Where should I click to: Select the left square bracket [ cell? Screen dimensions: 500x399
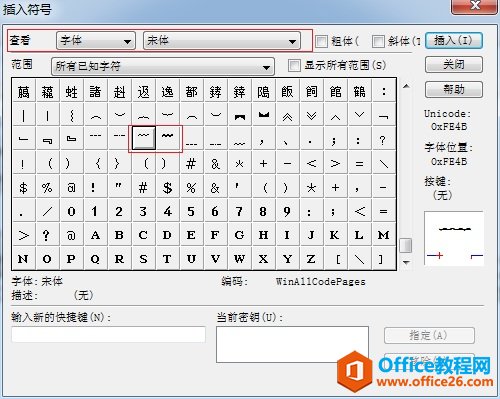point(336,258)
